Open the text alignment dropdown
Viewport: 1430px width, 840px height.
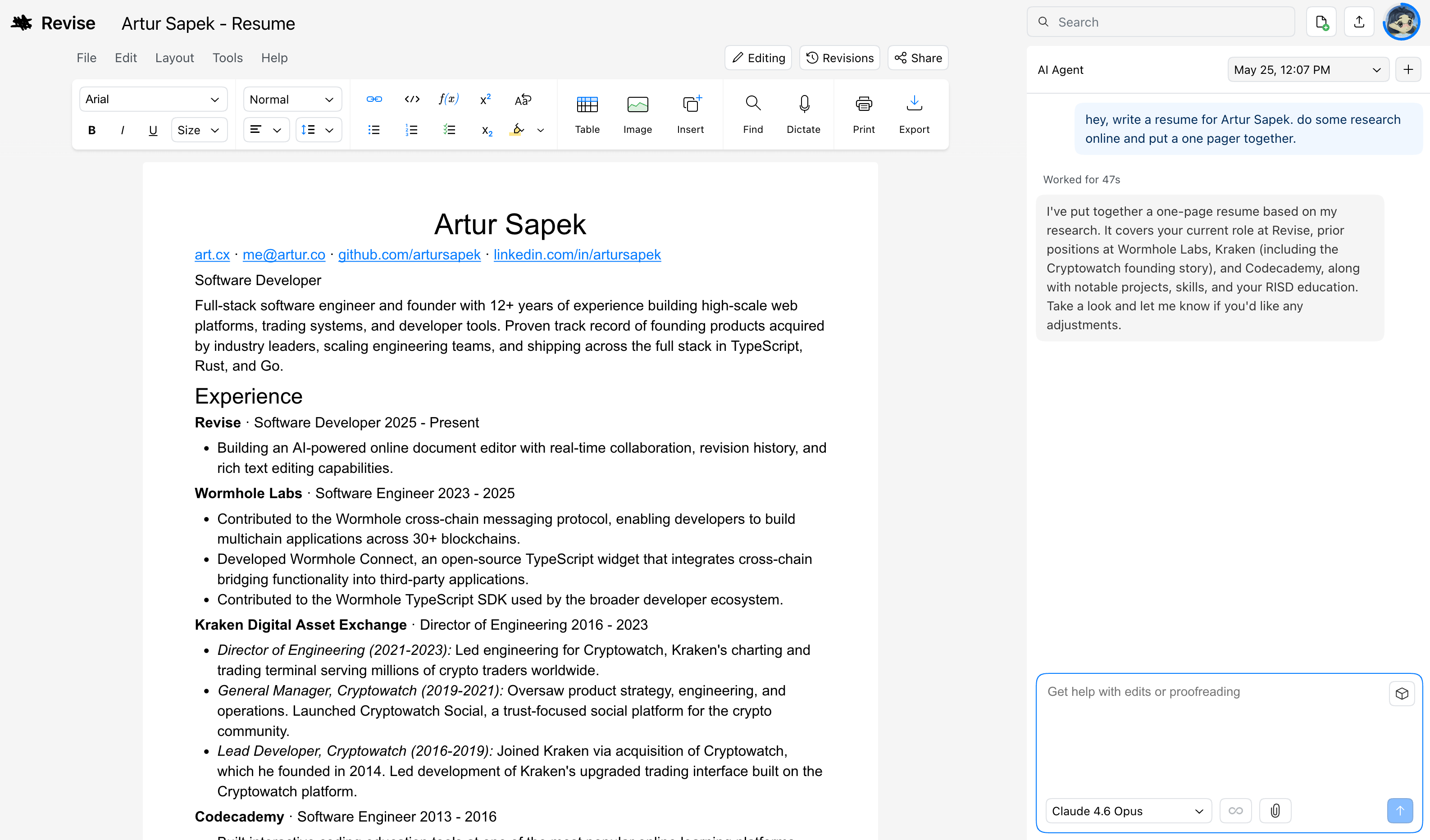pyautogui.click(x=266, y=131)
